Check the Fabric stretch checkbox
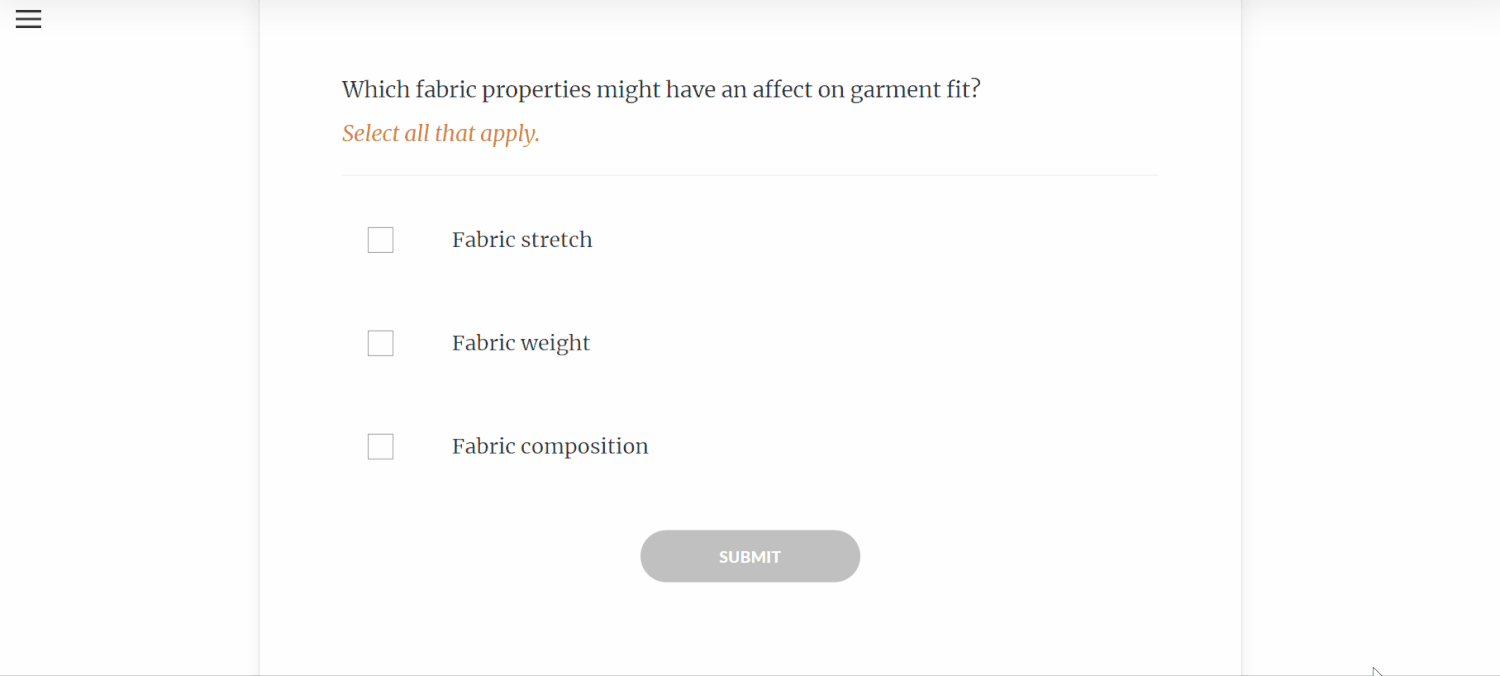 380,240
